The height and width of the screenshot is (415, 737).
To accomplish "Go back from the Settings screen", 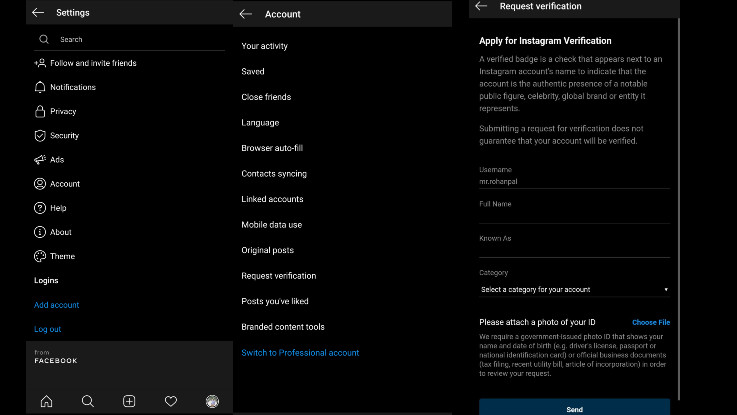I will point(38,13).
